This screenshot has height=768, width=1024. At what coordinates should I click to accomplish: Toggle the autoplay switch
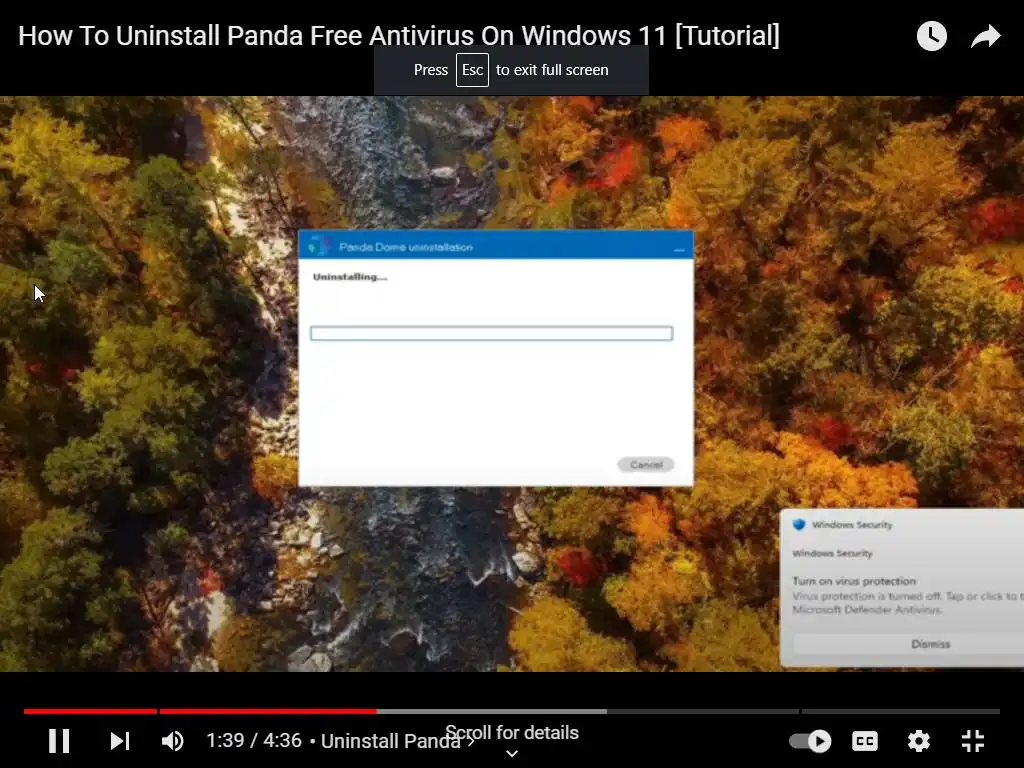click(x=810, y=741)
